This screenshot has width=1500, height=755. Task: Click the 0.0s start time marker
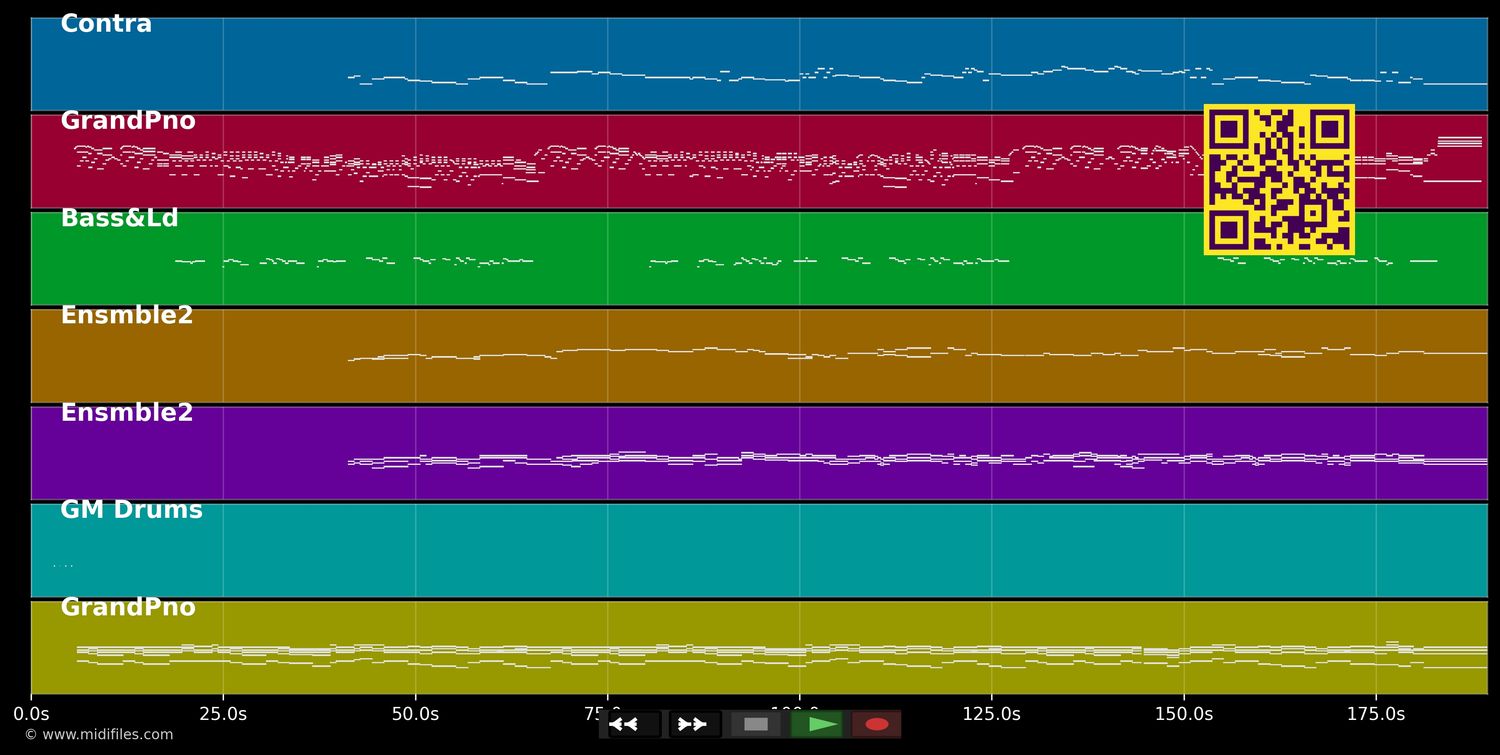(x=31, y=714)
